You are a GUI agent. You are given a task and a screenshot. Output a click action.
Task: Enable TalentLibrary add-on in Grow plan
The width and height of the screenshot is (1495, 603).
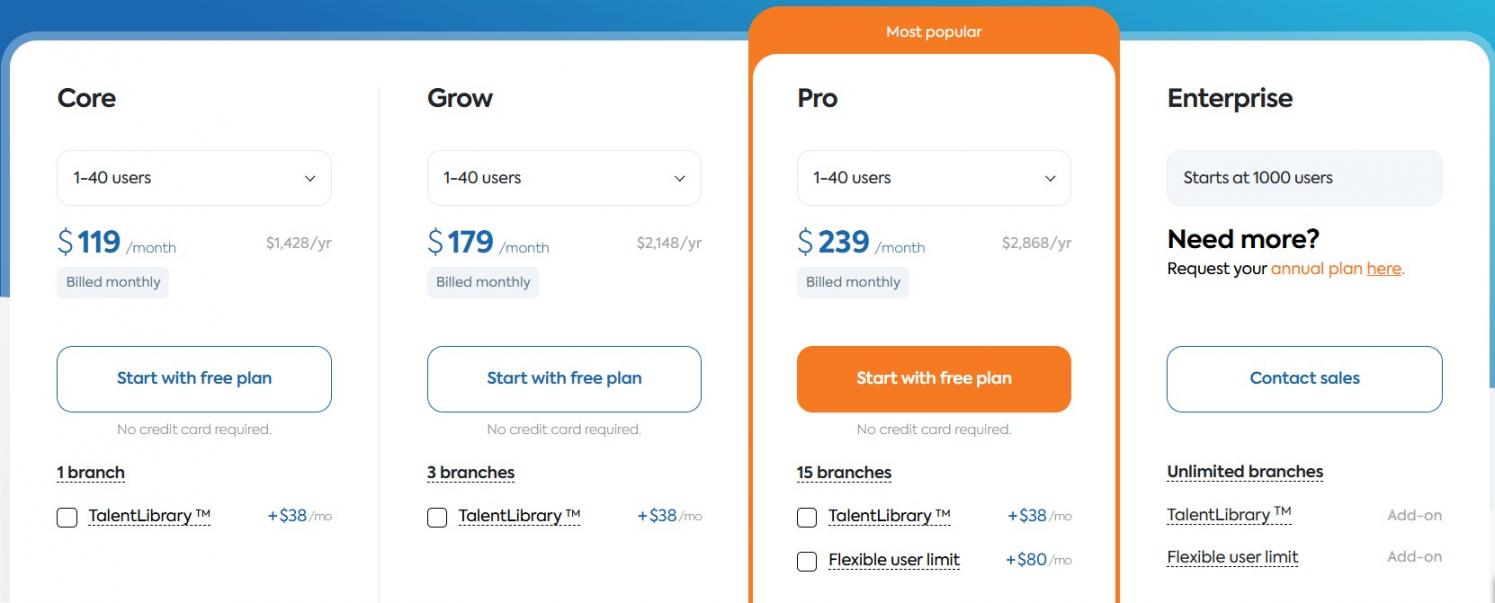point(437,518)
